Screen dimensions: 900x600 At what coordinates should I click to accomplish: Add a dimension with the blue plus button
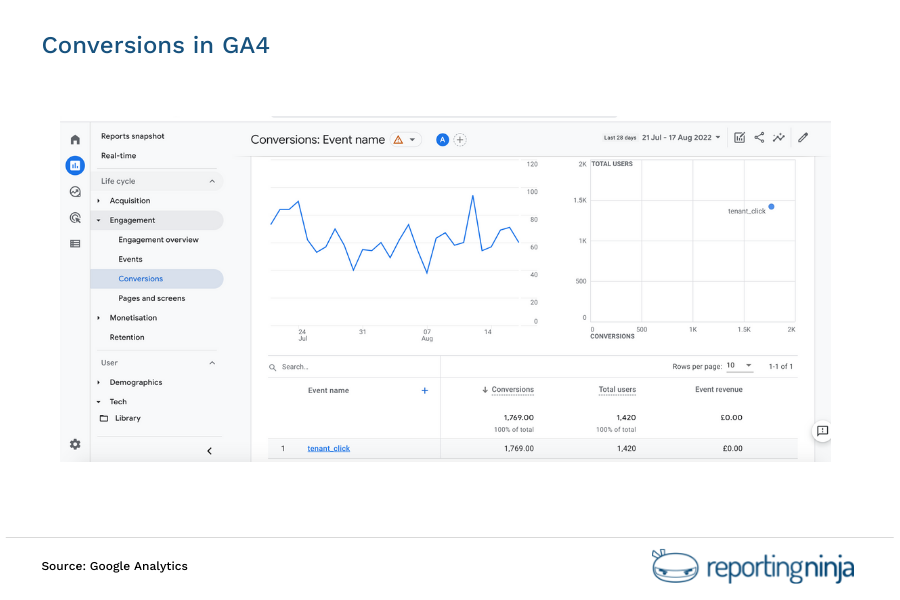coord(424,390)
